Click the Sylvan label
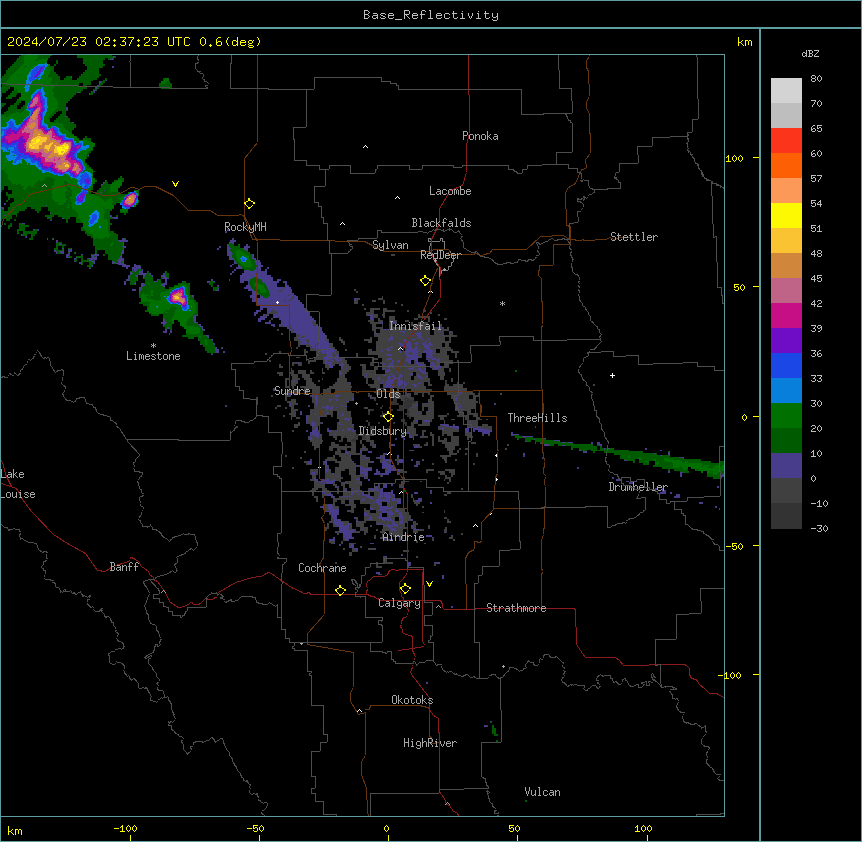 390,245
